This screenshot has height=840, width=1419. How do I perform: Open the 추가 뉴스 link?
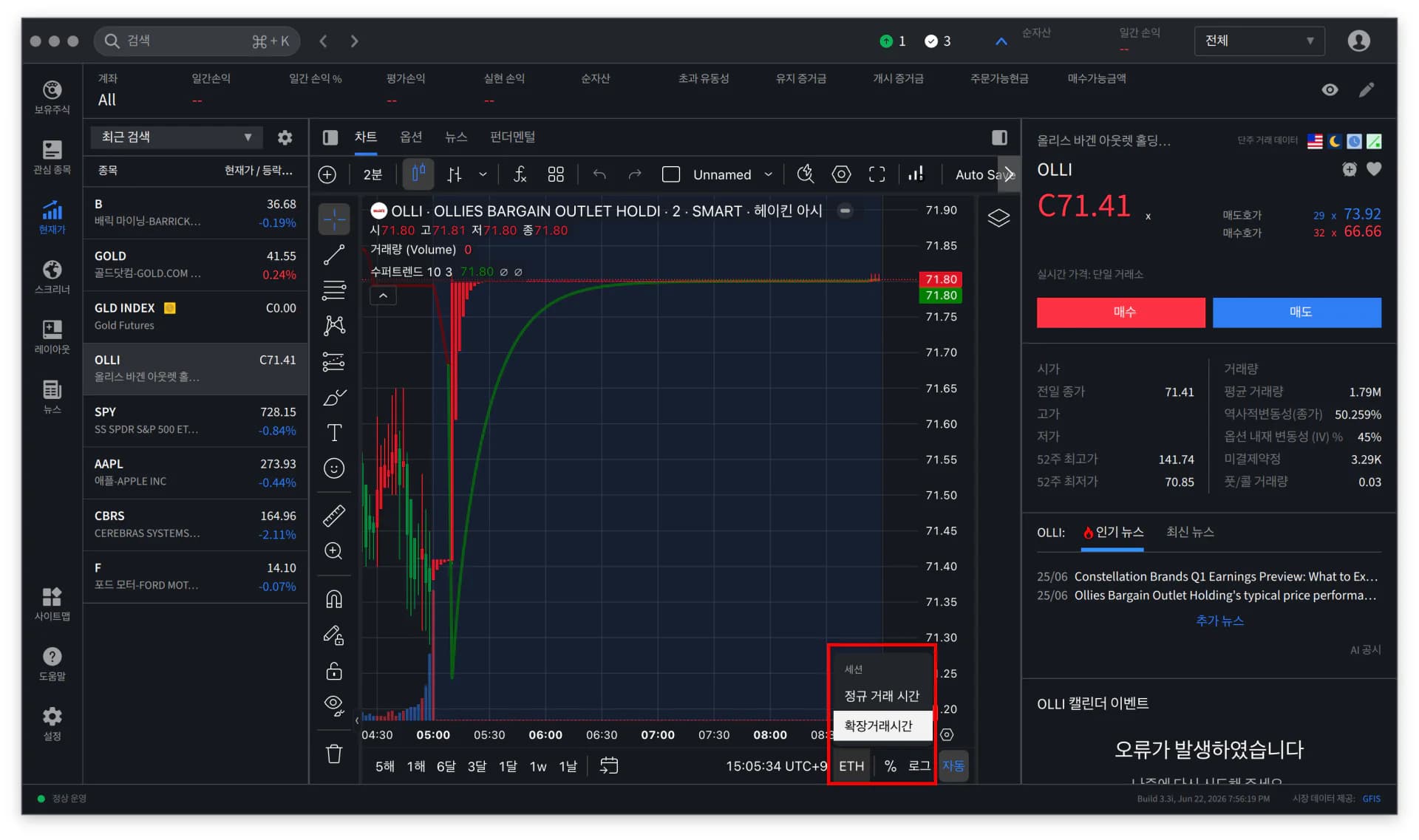point(1219,621)
